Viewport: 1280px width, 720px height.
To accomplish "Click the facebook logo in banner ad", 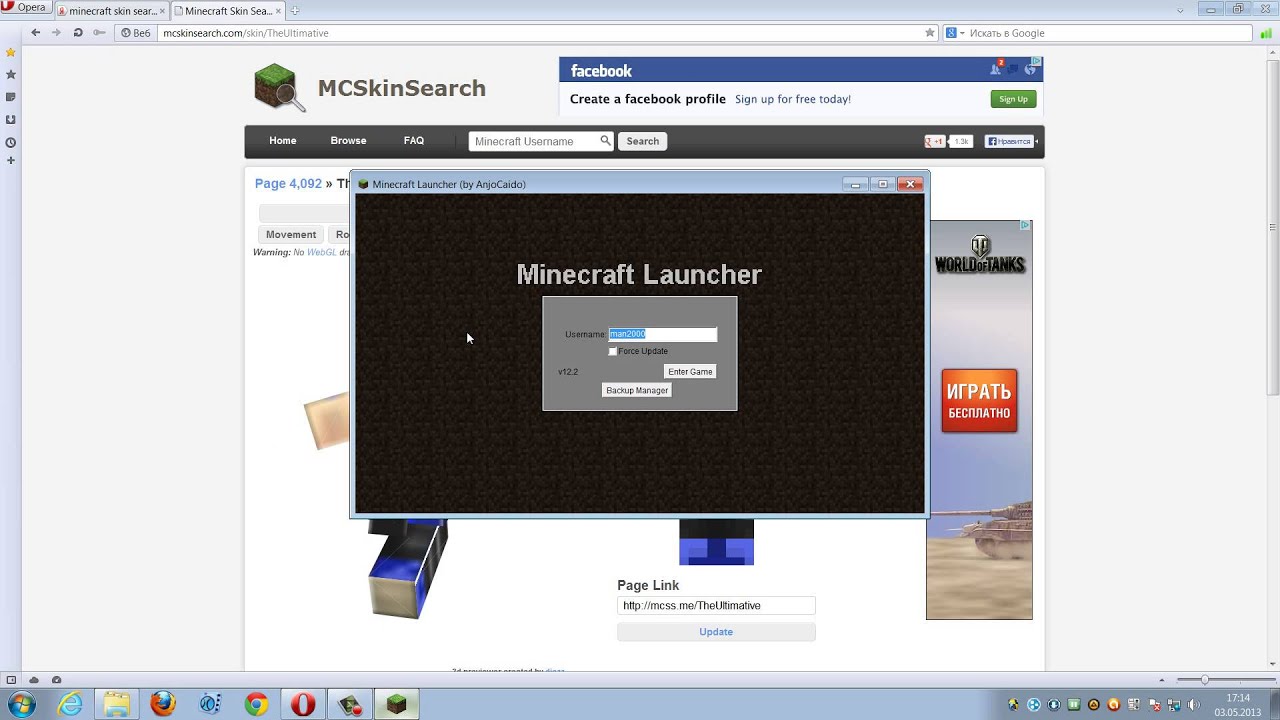I will [601, 71].
